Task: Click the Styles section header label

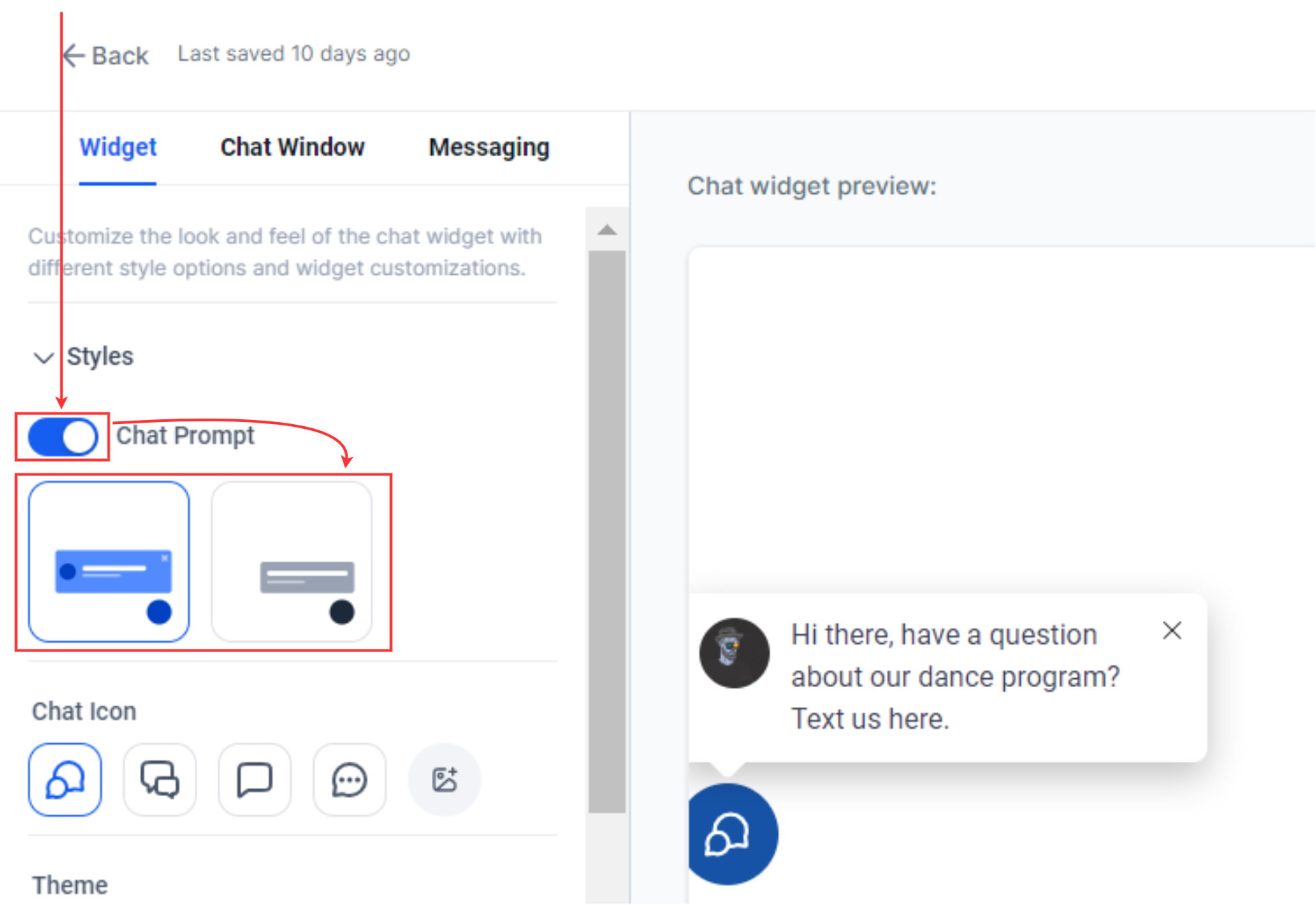Action: point(100,356)
